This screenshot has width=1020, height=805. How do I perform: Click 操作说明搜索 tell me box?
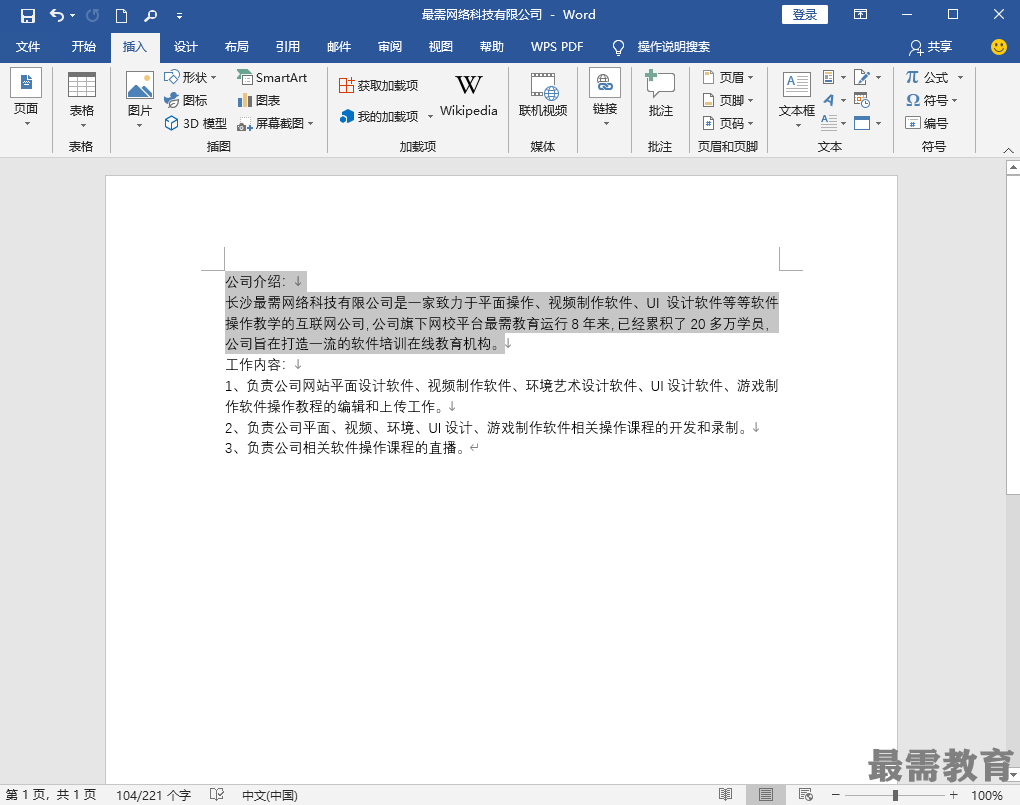pos(673,47)
